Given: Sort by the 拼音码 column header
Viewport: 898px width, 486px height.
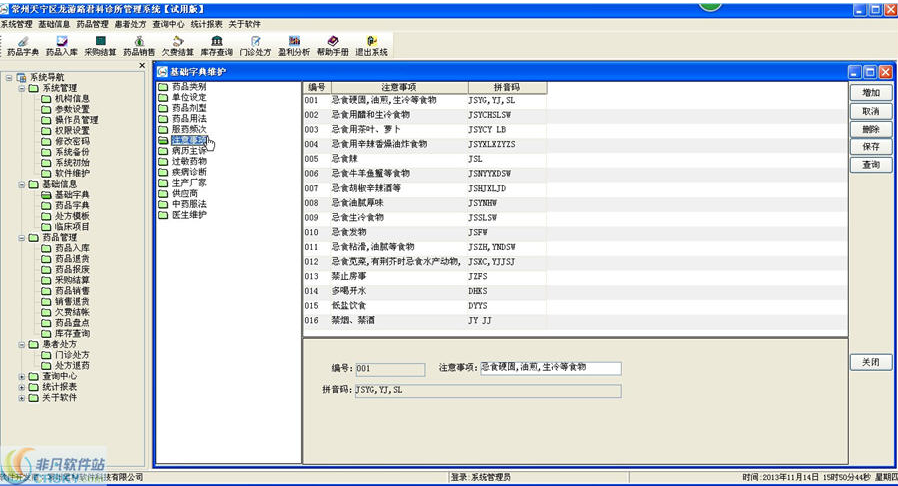Looking at the screenshot, I should click(507, 88).
